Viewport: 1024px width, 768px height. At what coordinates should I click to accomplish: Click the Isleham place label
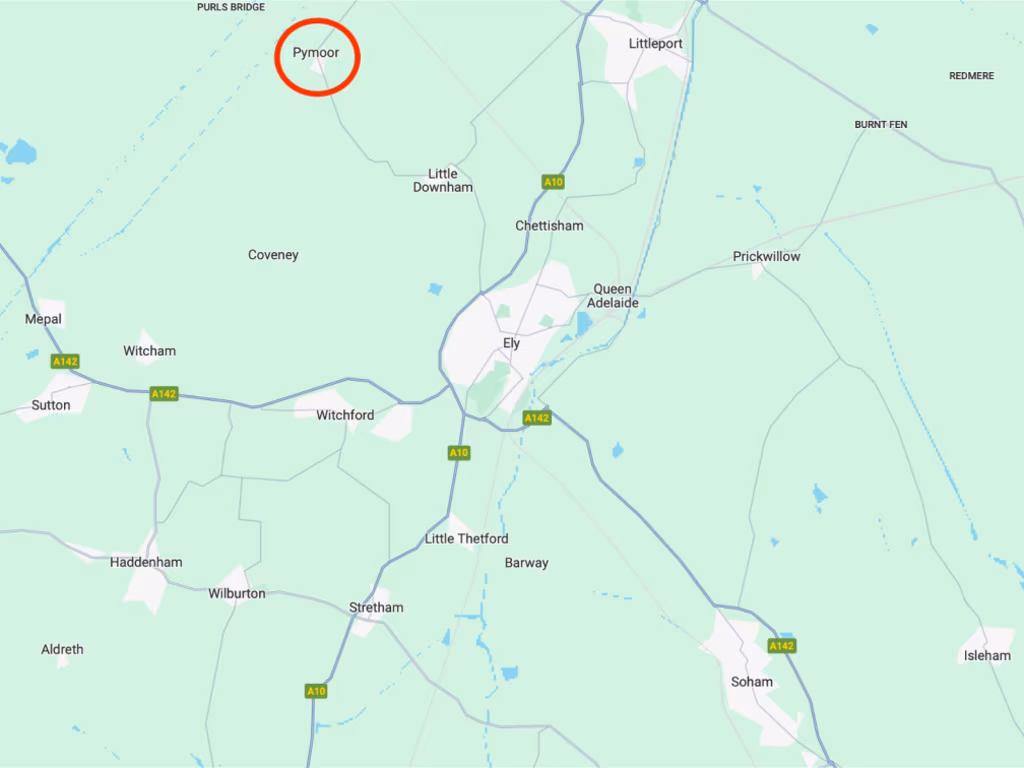click(x=987, y=656)
